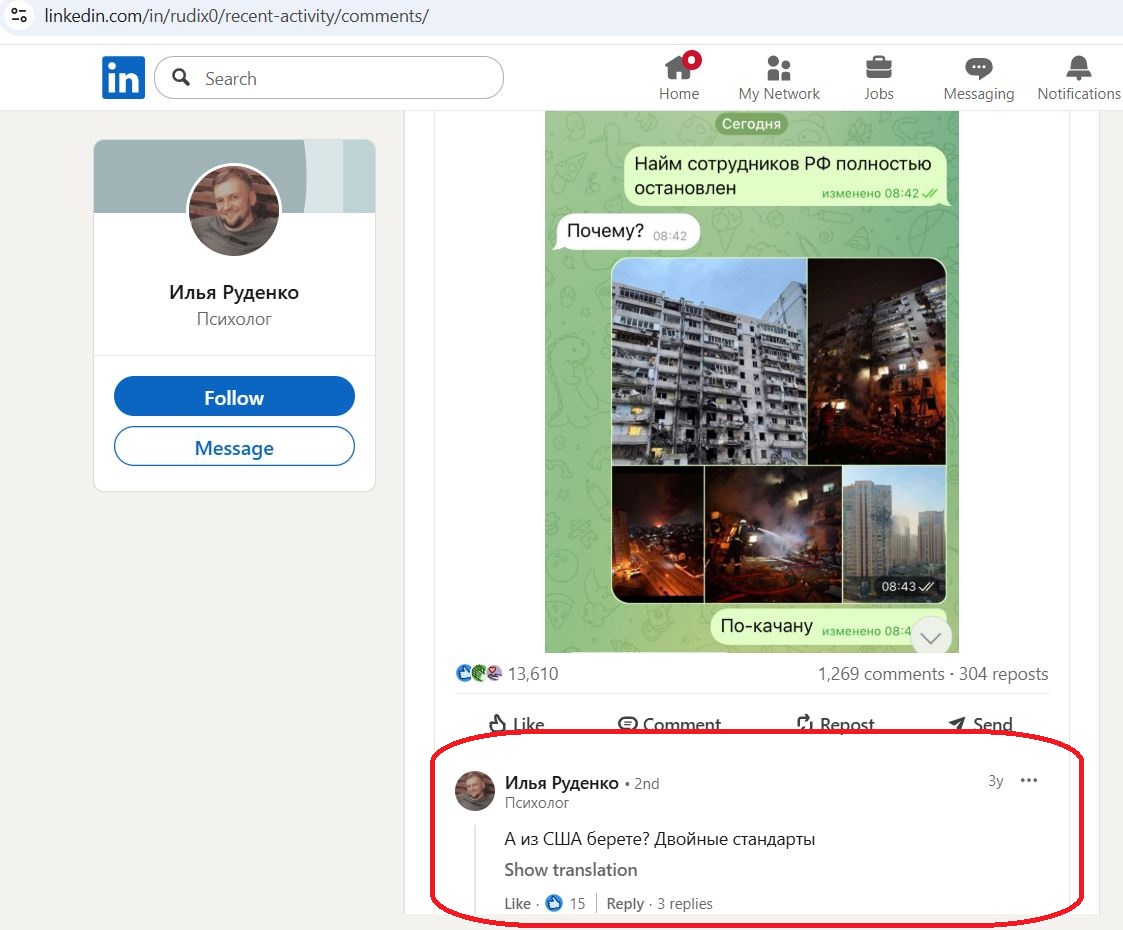Click the reaction emoji icons beside 13,610
Viewport: 1123px width, 930px height.
coord(479,674)
